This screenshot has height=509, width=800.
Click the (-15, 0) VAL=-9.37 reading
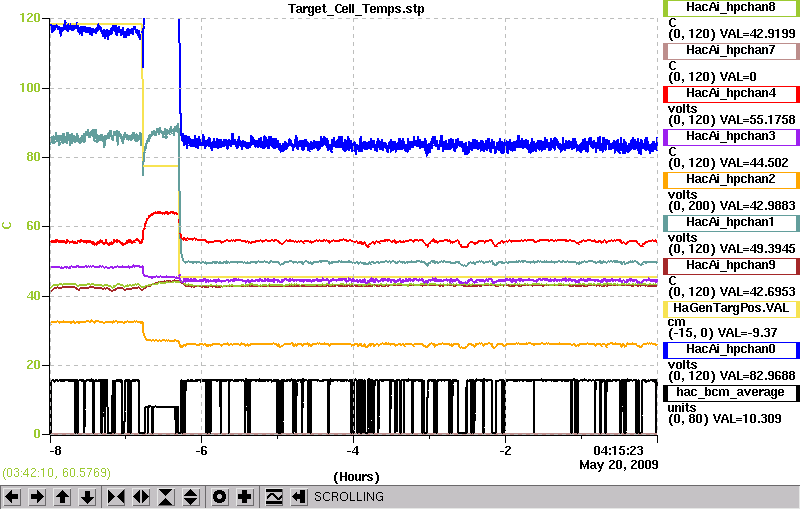[722, 333]
